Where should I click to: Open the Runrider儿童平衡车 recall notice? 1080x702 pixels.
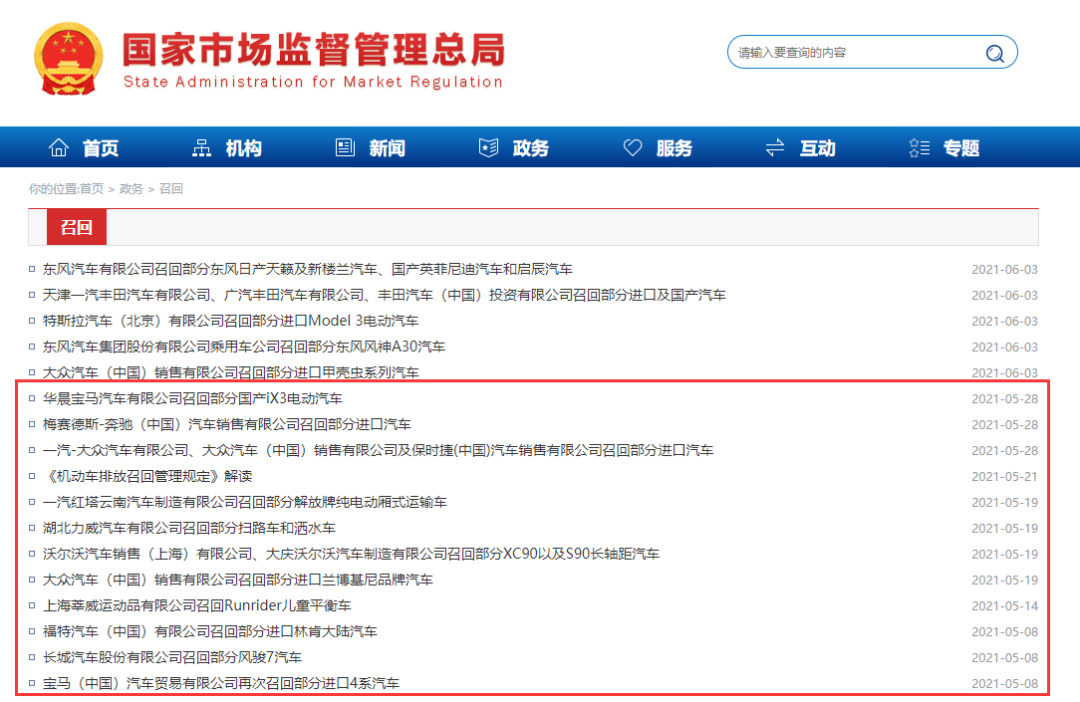pyautogui.click(x=196, y=606)
